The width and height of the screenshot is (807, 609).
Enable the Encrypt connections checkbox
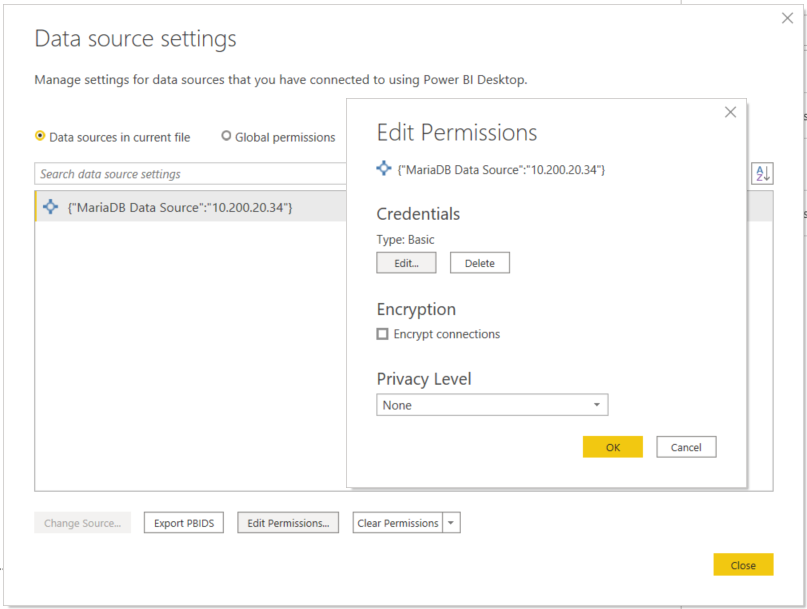pos(382,334)
